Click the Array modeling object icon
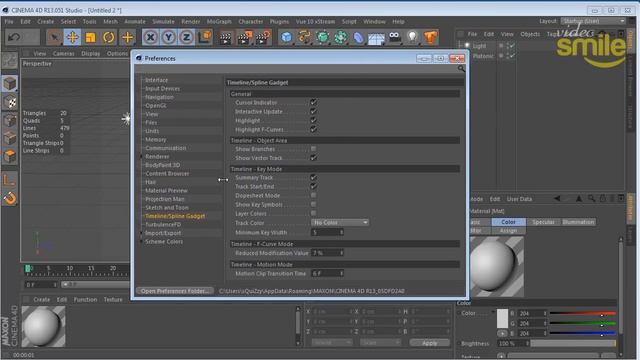Image resolution: width=640 pixels, height=360 pixels. pyautogui.click(x=340, y=38)
